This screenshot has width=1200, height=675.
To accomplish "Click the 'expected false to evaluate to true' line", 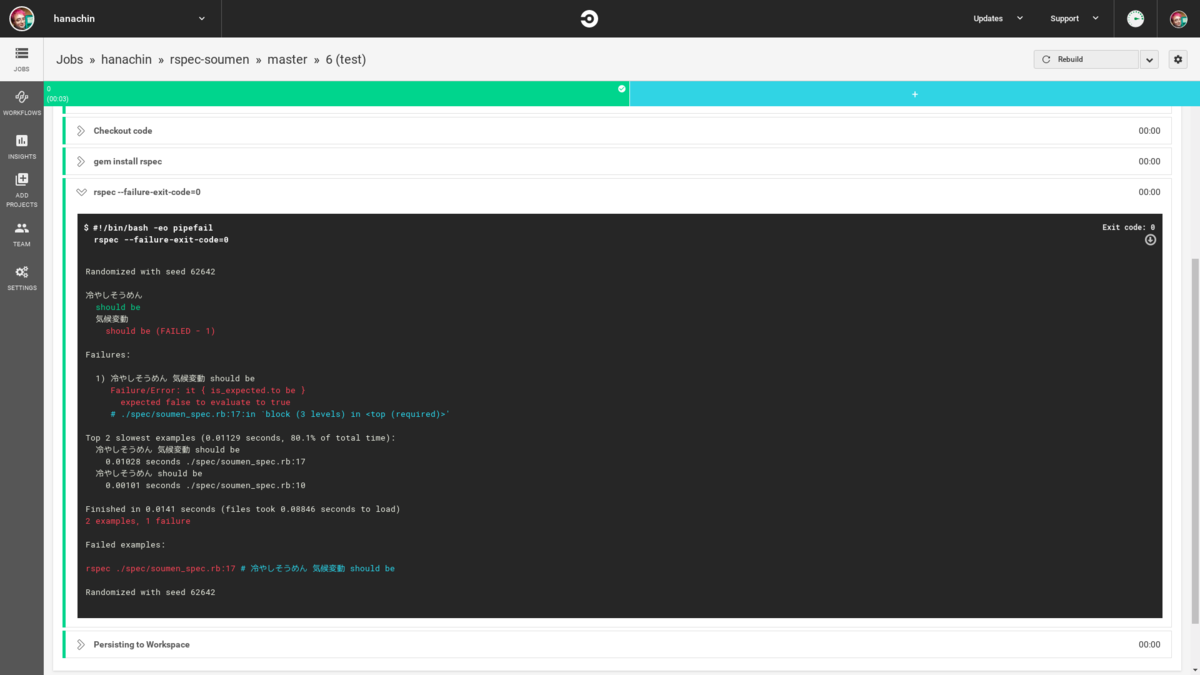I will point(205,402).
